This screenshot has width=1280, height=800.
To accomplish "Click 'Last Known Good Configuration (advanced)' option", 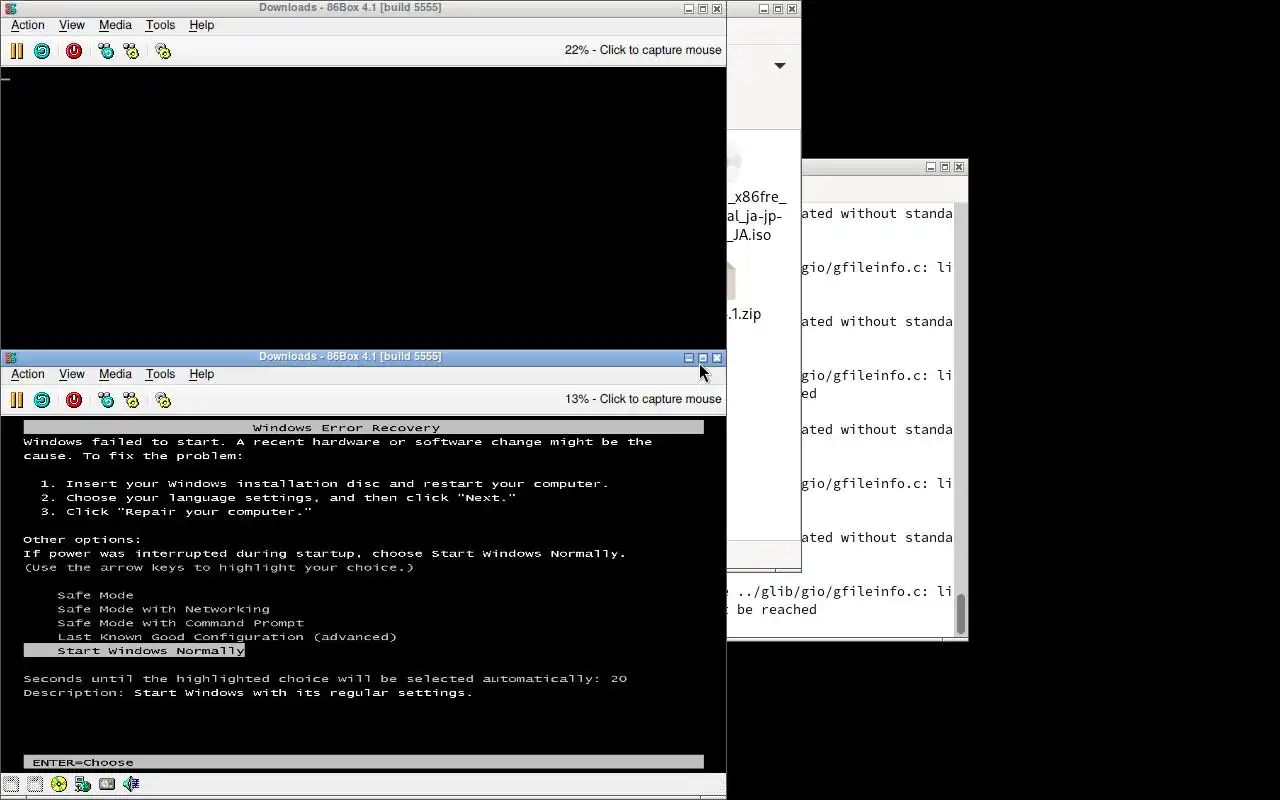I will 227,637.
